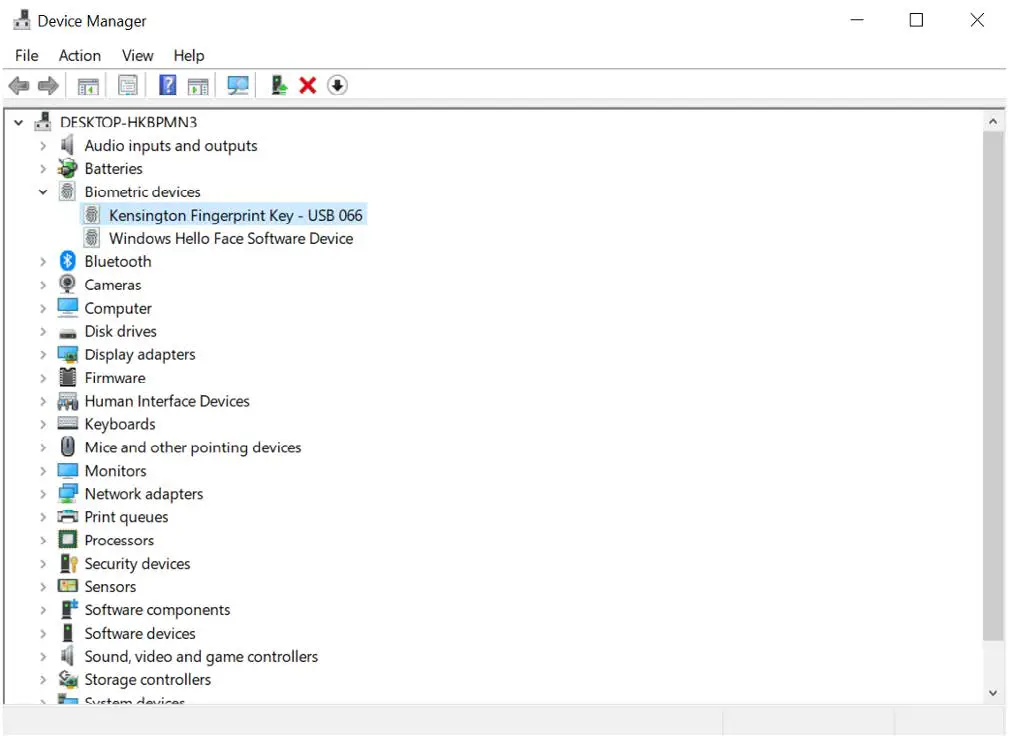Click the Batteries category icon
This screenshot has width=1010, height=736.
(x=68, y=168)
